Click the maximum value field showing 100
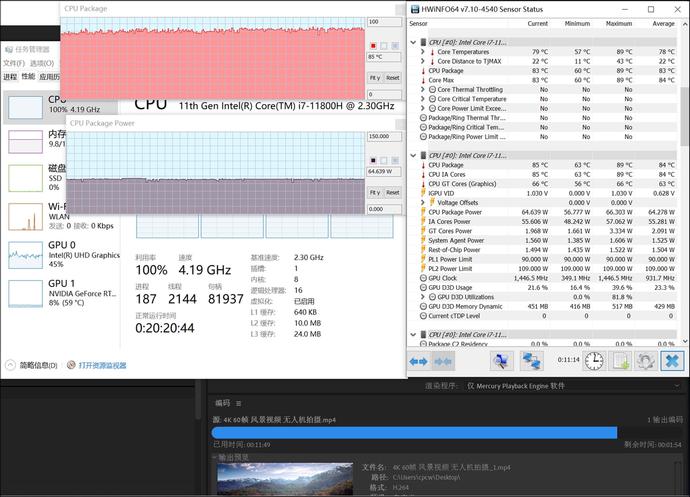Image resolution: width=690 pixels, height=497 pixels. click(x=384, y=22)
